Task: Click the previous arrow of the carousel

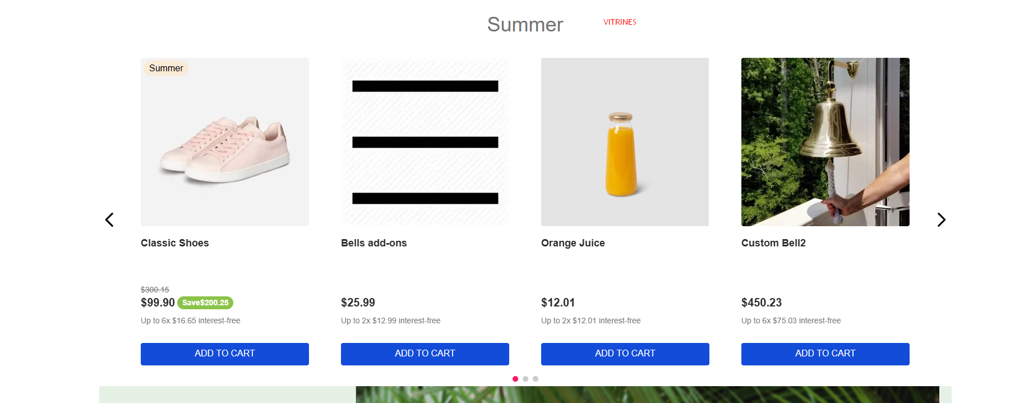Action: coord(109,220)
